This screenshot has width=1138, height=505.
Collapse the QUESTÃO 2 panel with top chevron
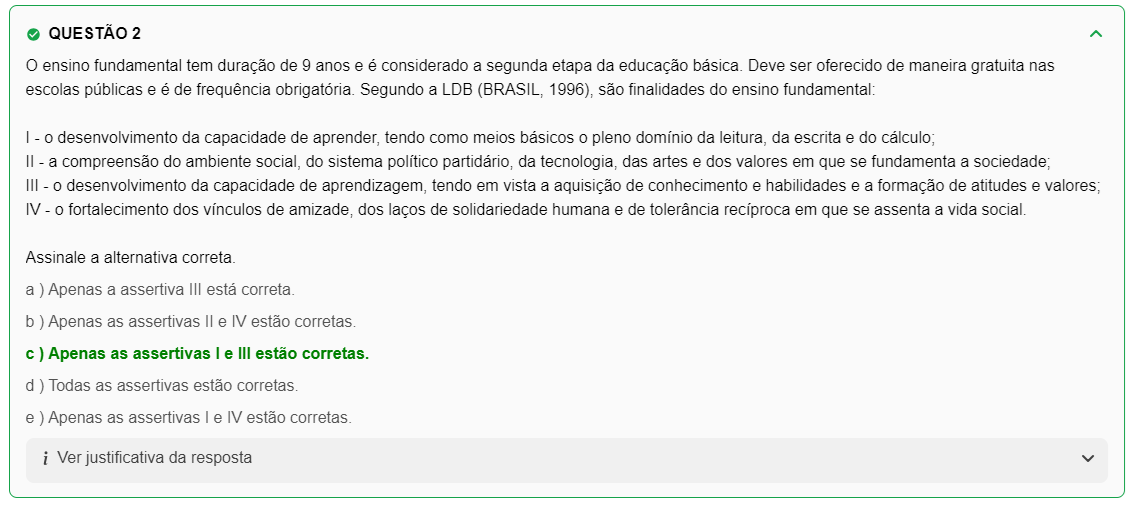click(x=1096, y=34)
